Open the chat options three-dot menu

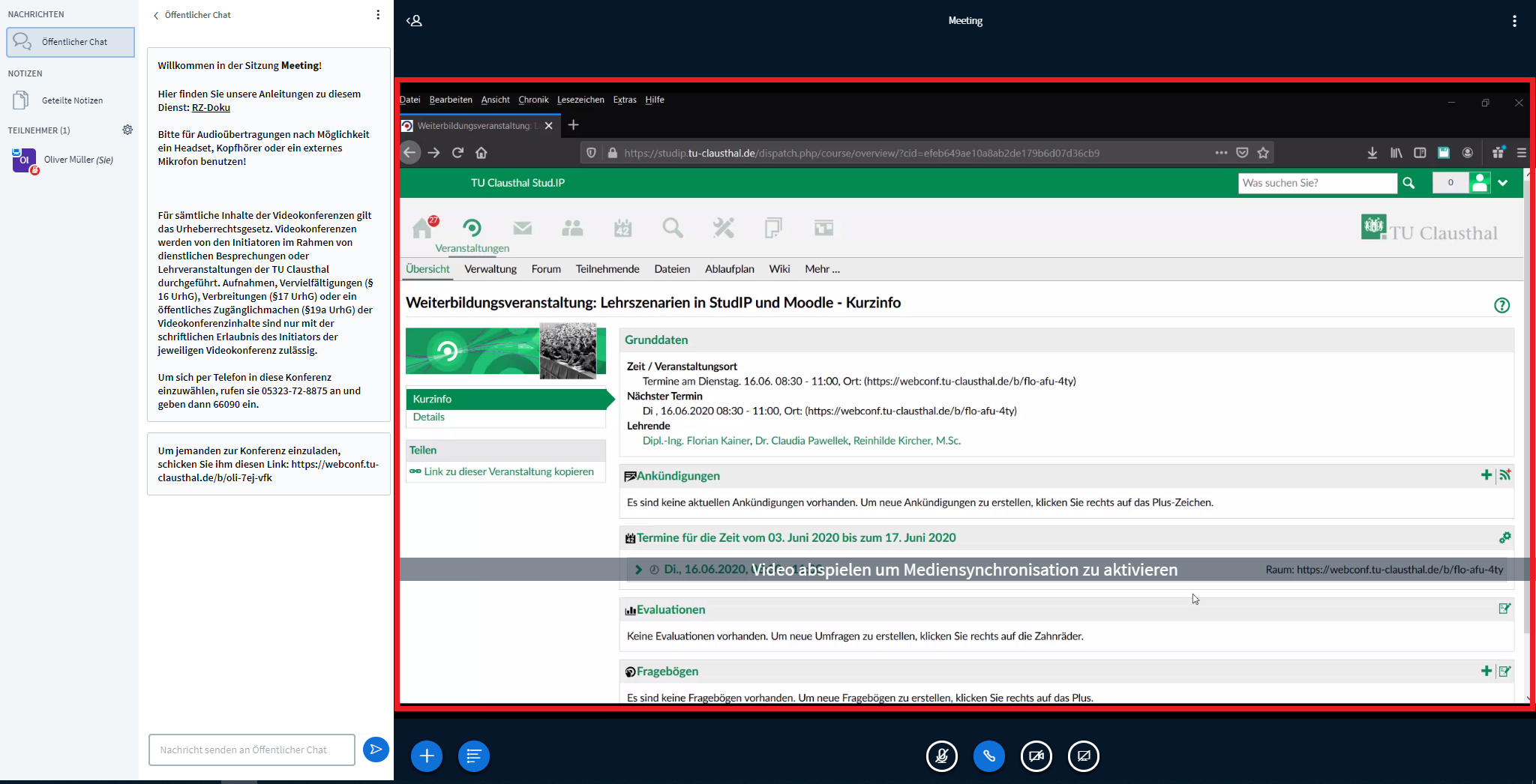click(x=378, y=15)
